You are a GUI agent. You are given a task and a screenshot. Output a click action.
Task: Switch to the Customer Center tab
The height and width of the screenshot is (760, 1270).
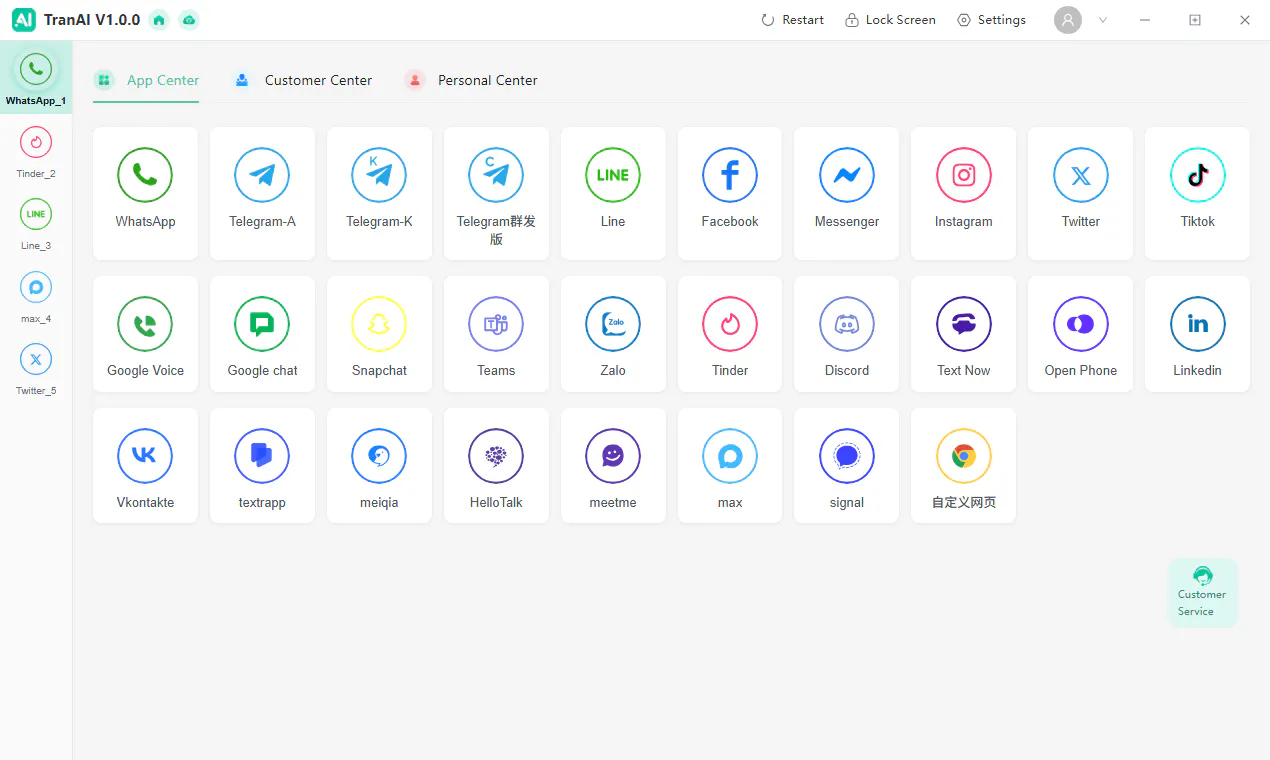click(x=302, y=81)
